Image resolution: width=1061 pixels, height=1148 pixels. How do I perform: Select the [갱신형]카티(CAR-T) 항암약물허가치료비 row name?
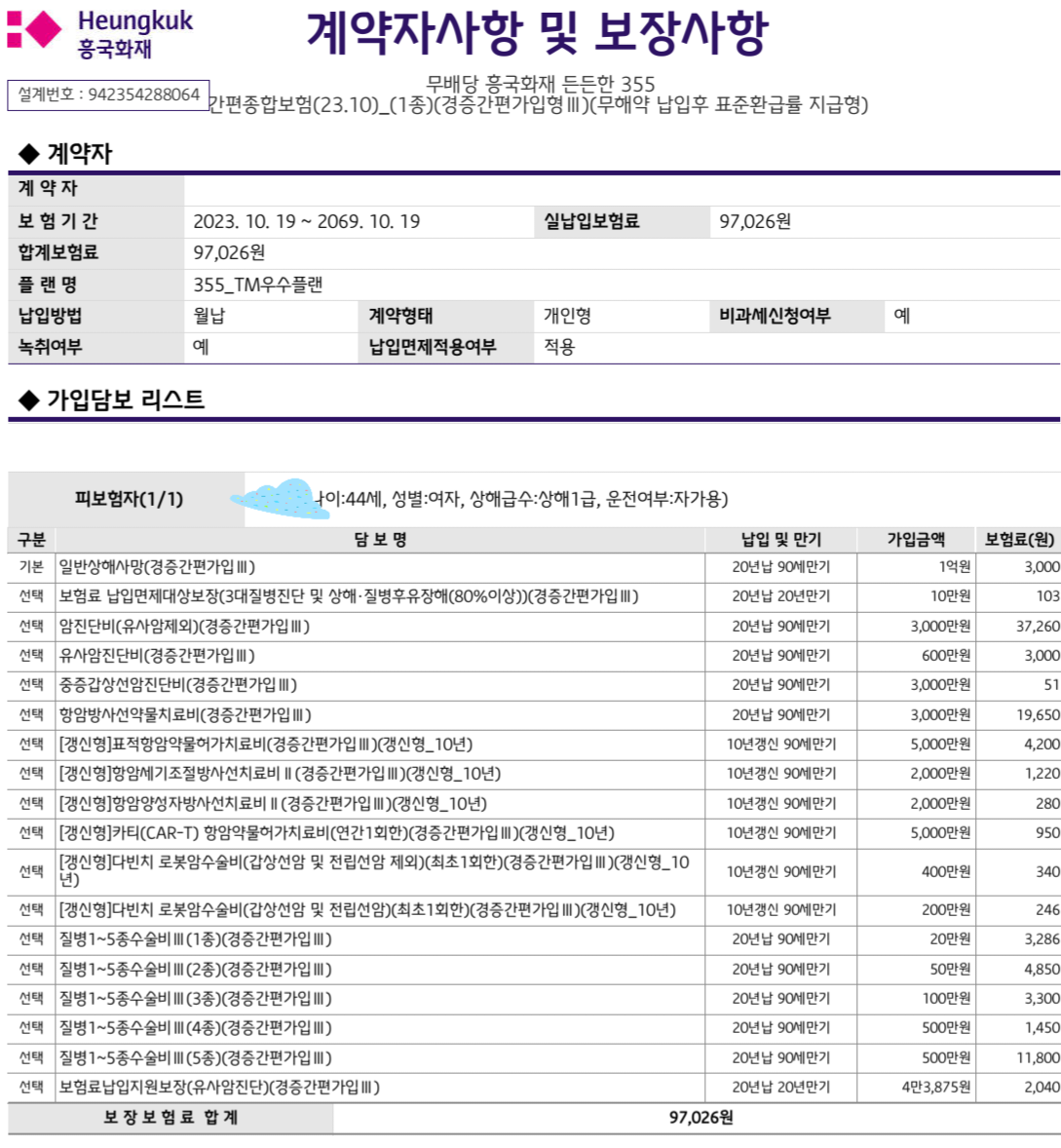pos(336,833)
